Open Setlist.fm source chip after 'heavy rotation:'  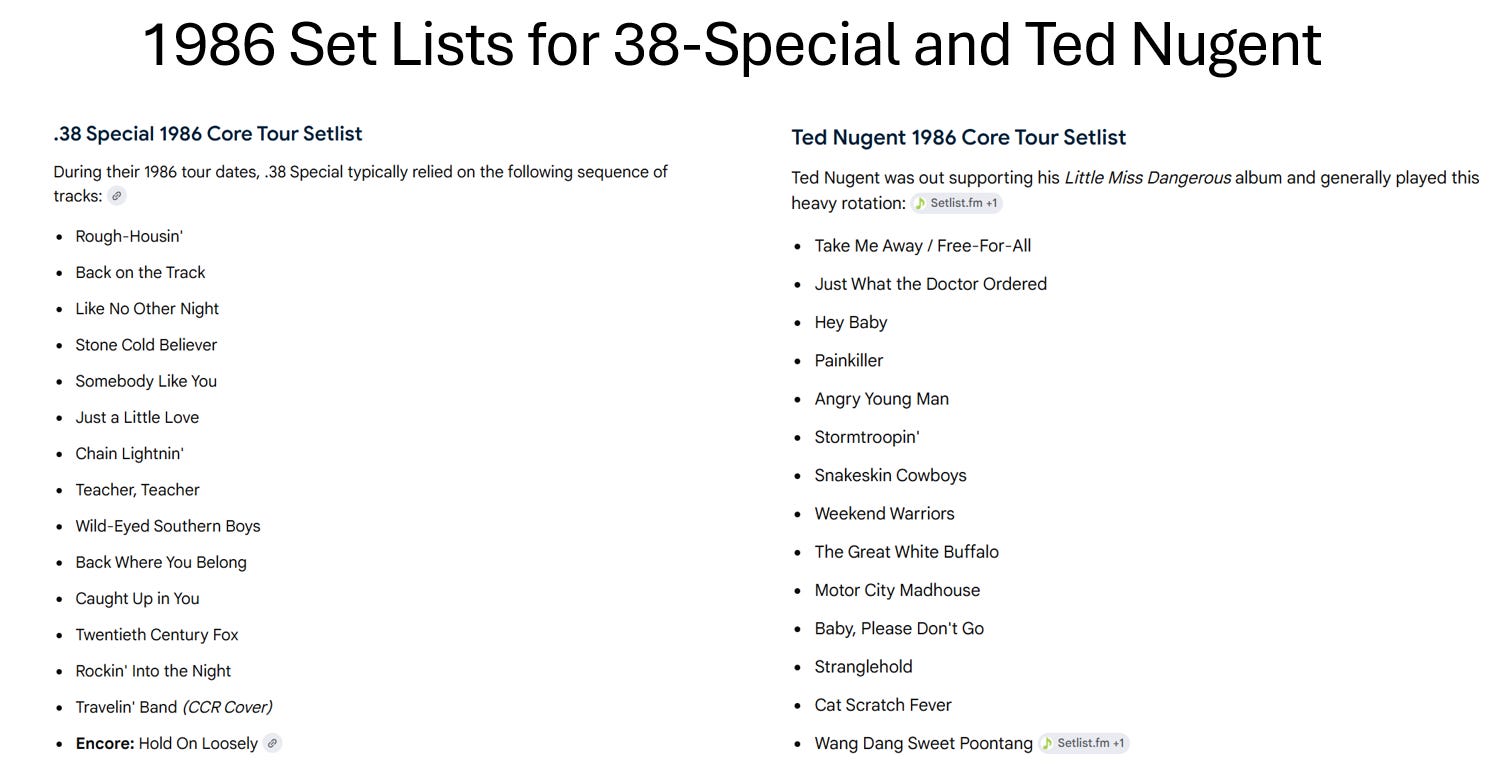point(957,203)
